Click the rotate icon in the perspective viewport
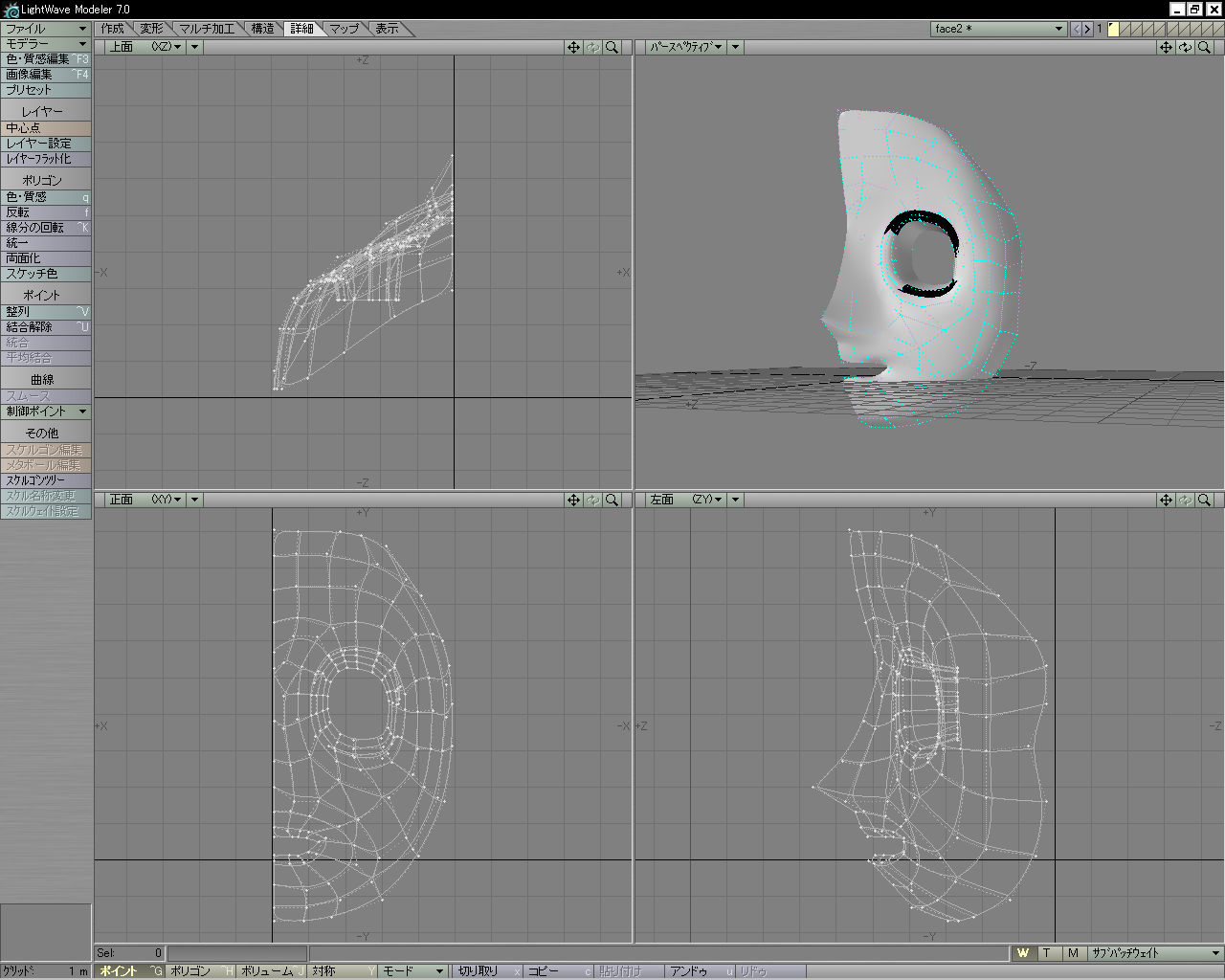This screenshot has width=1225, height=980. click(1185, 47)
